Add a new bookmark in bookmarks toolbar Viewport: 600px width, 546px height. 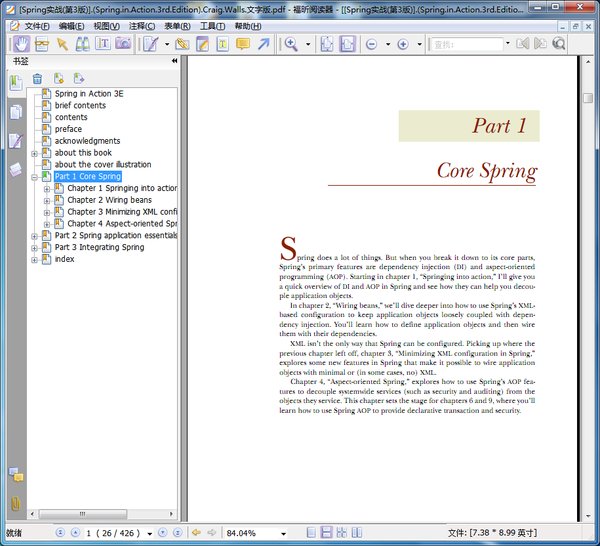59,78
